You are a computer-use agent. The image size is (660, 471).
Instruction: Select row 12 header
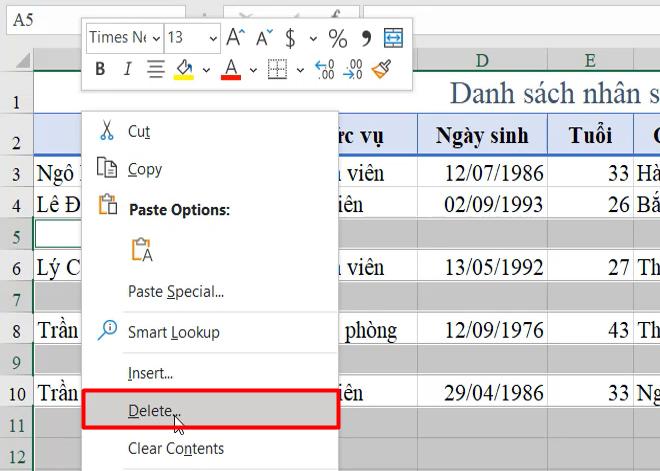click(x=16, y=454)
